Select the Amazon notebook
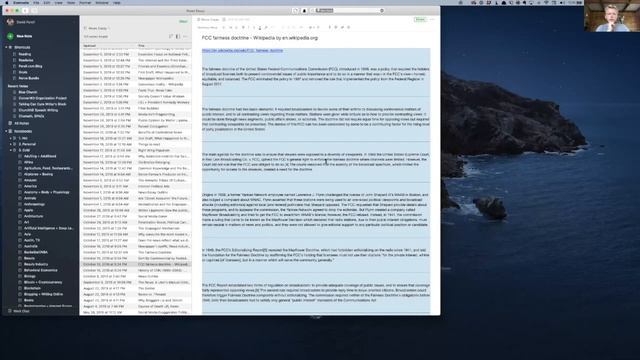This screenshot has width=640, height=360. [x=30, y=180]
